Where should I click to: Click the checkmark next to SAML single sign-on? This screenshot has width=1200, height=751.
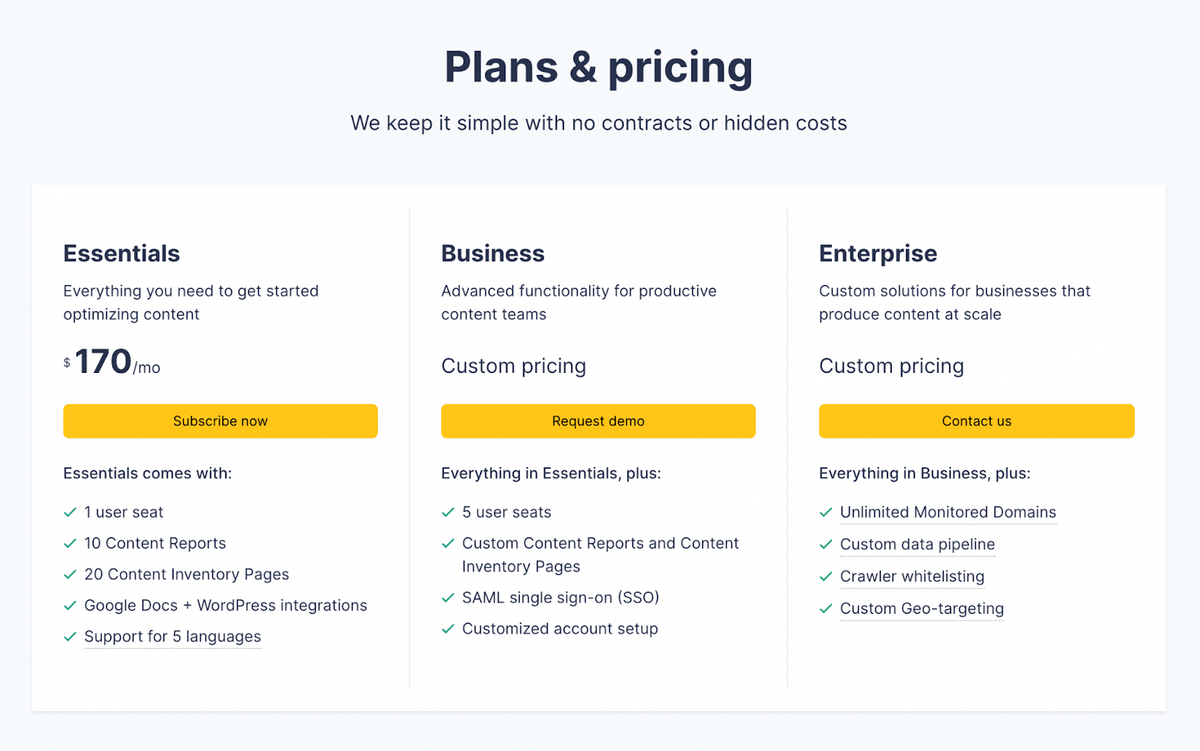pos(448,598)
